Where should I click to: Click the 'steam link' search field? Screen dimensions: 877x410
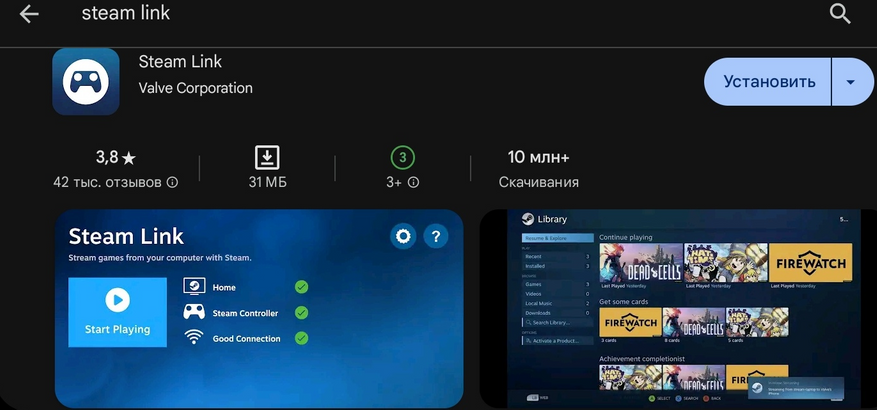(x=125, y=13)
